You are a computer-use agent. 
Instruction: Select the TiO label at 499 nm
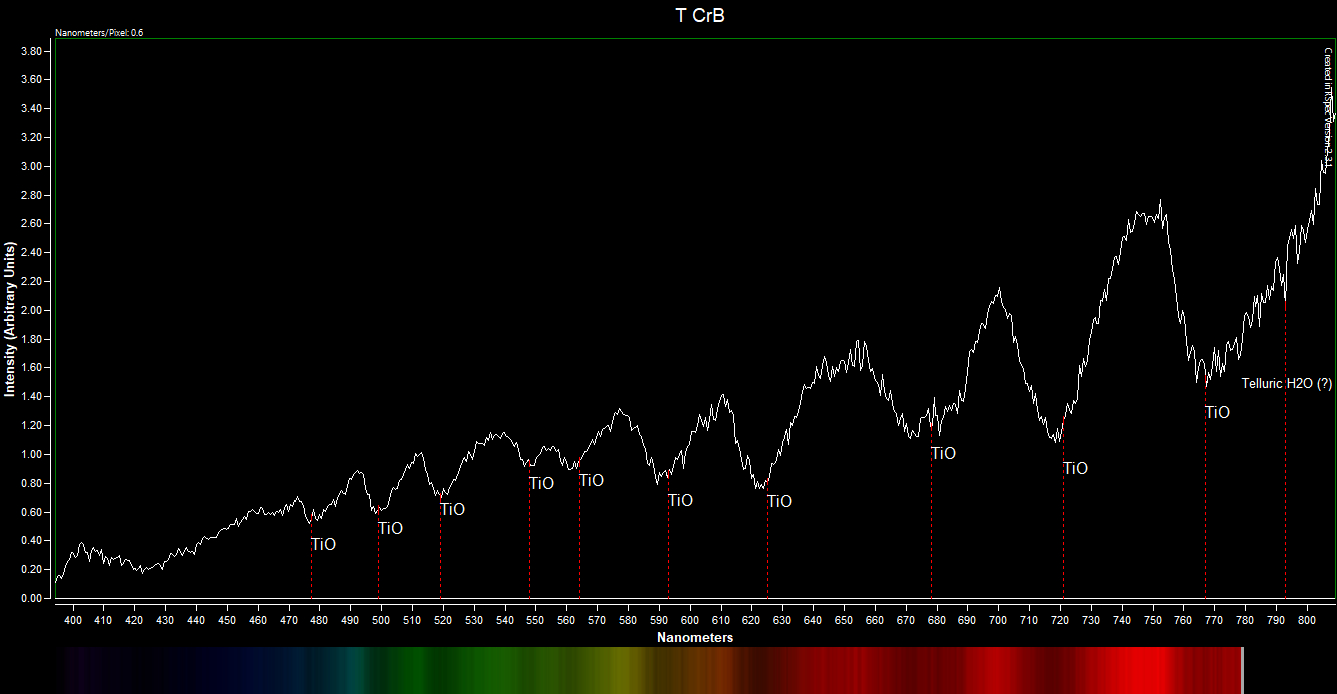coord(390,528)
